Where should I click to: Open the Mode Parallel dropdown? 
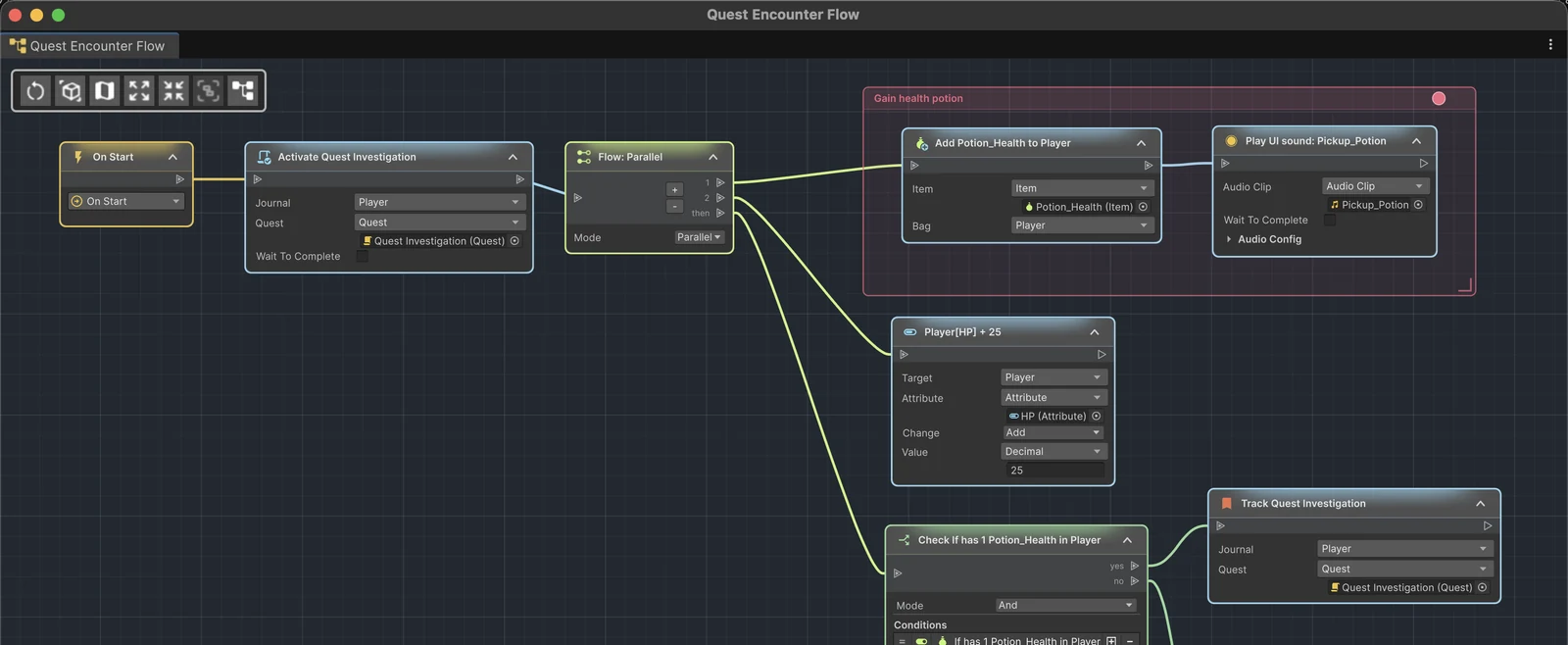[x=699, y=237]
